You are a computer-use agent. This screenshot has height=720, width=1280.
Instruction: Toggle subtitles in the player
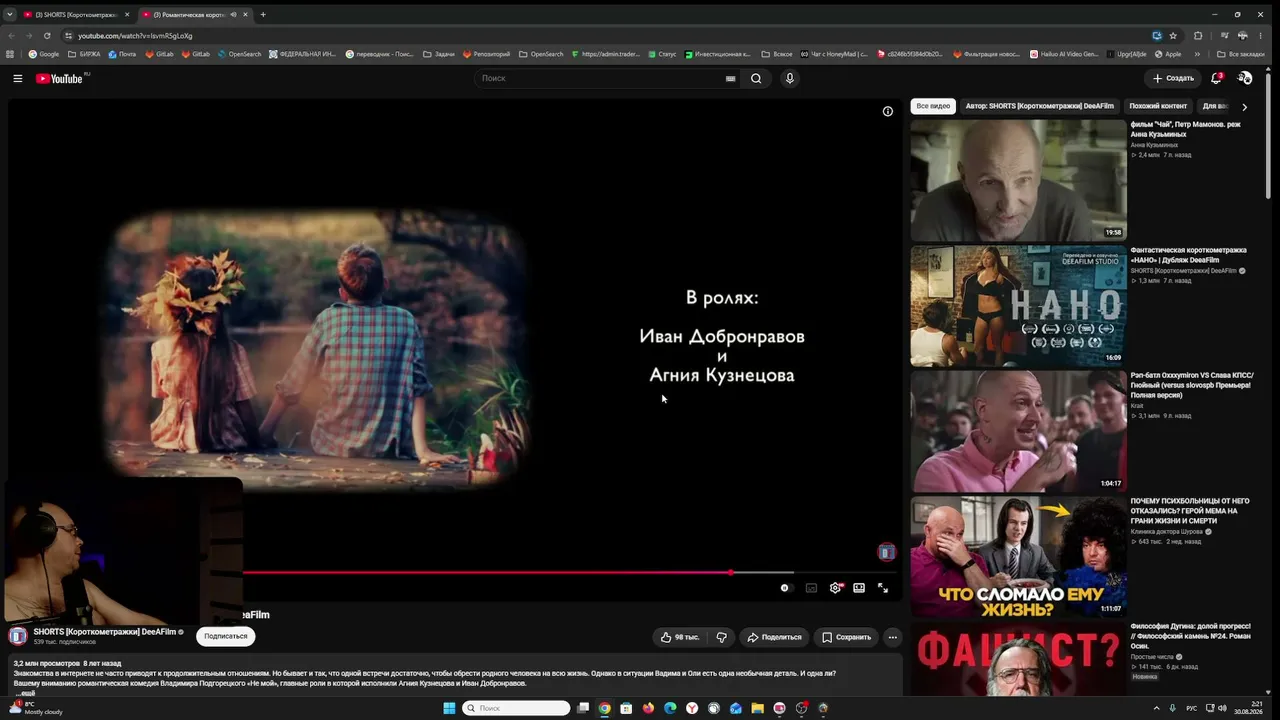(x=811, y=588)
